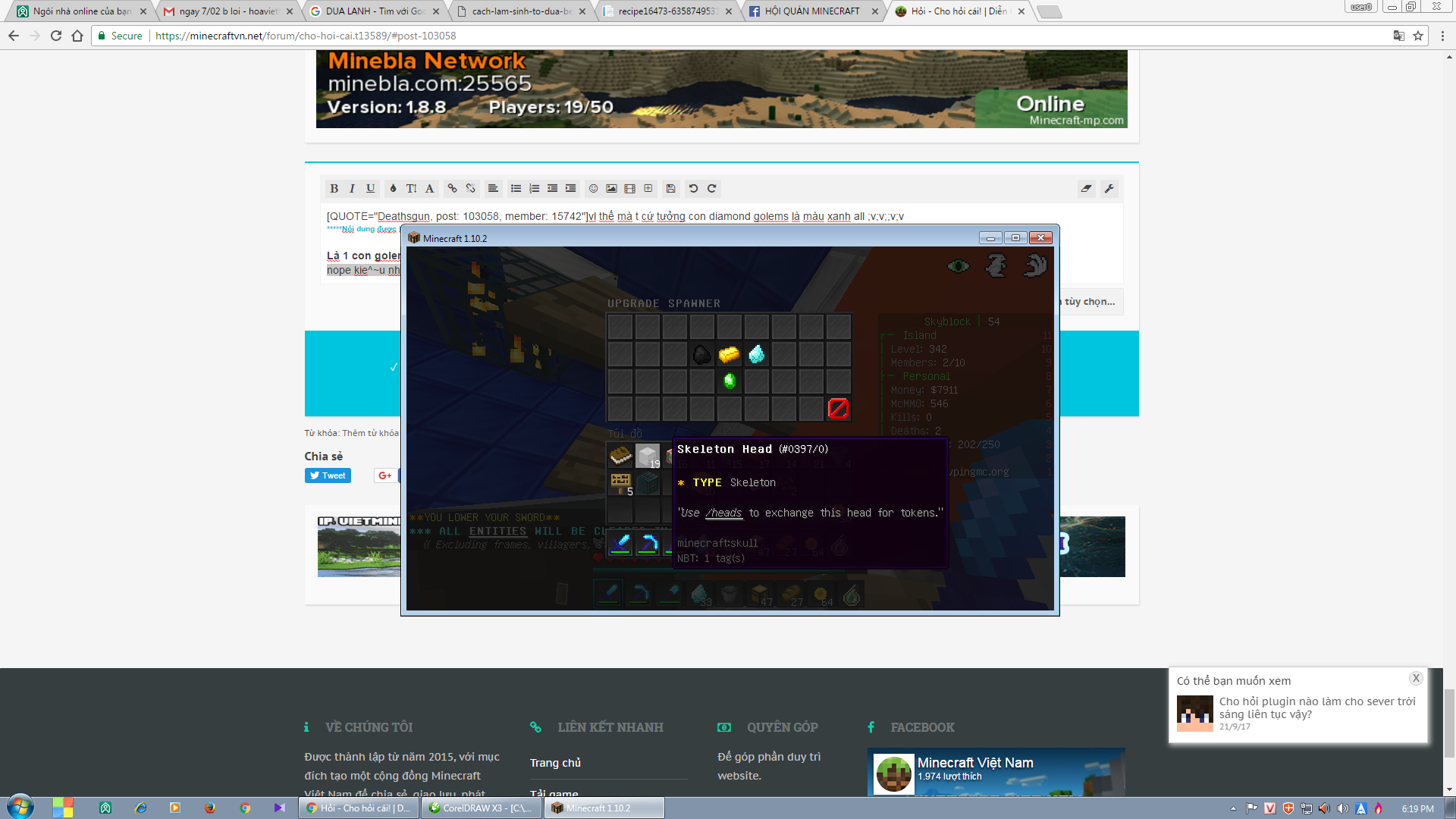Image resolution: width=1456 pixels, height=819 pixels.
Task: Open CorelDRAW X3 from taskbar
Action: [482, 808]
